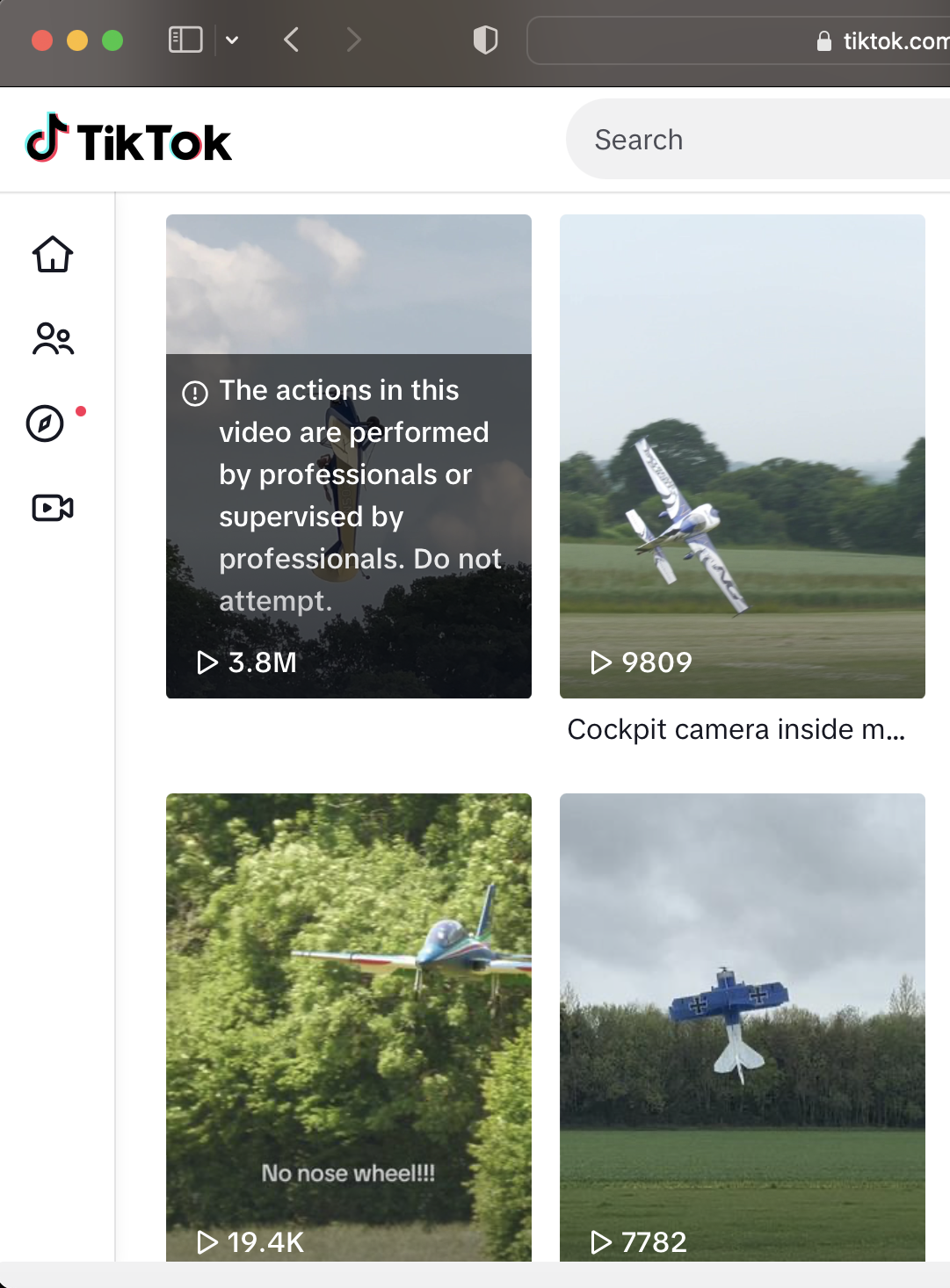The height and width of the screenshot is (1288, 950).
Task: Open the Explore compass icon
Action: click(x=45, y=423)
